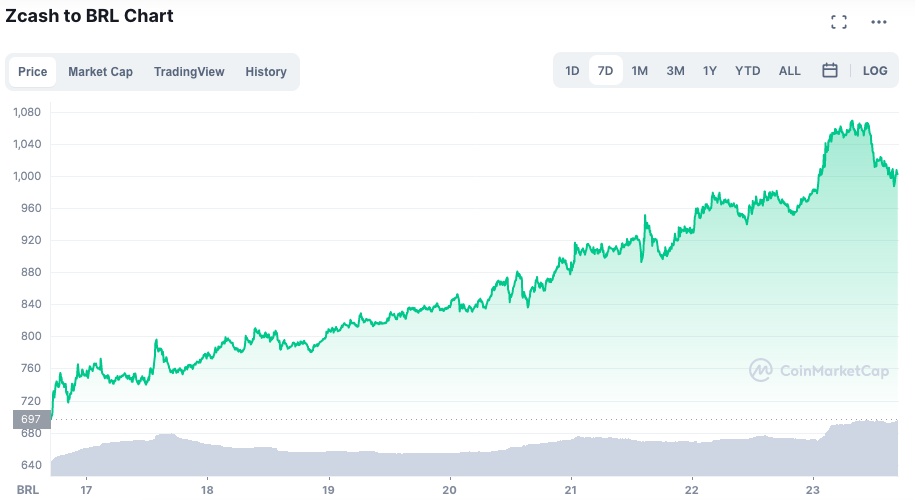The image size is (915, 500).
Task: Open the three-dot more options menu
Action: click(x=879, y=22)
